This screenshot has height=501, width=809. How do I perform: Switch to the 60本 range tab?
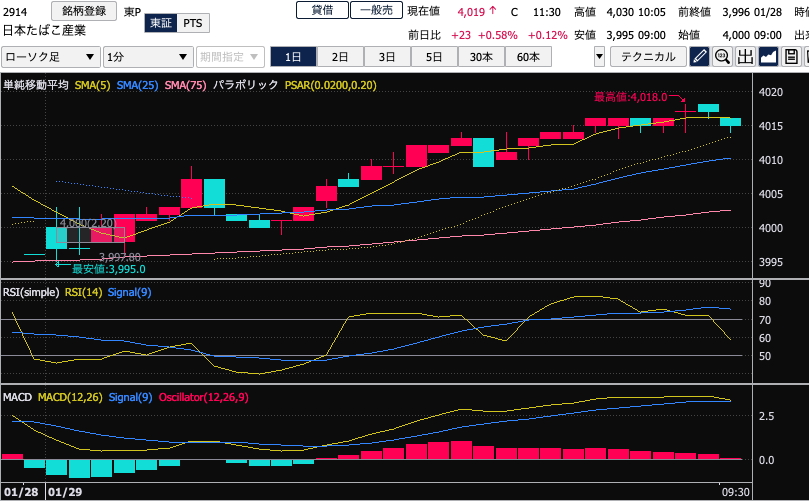(x=528, y=57)
